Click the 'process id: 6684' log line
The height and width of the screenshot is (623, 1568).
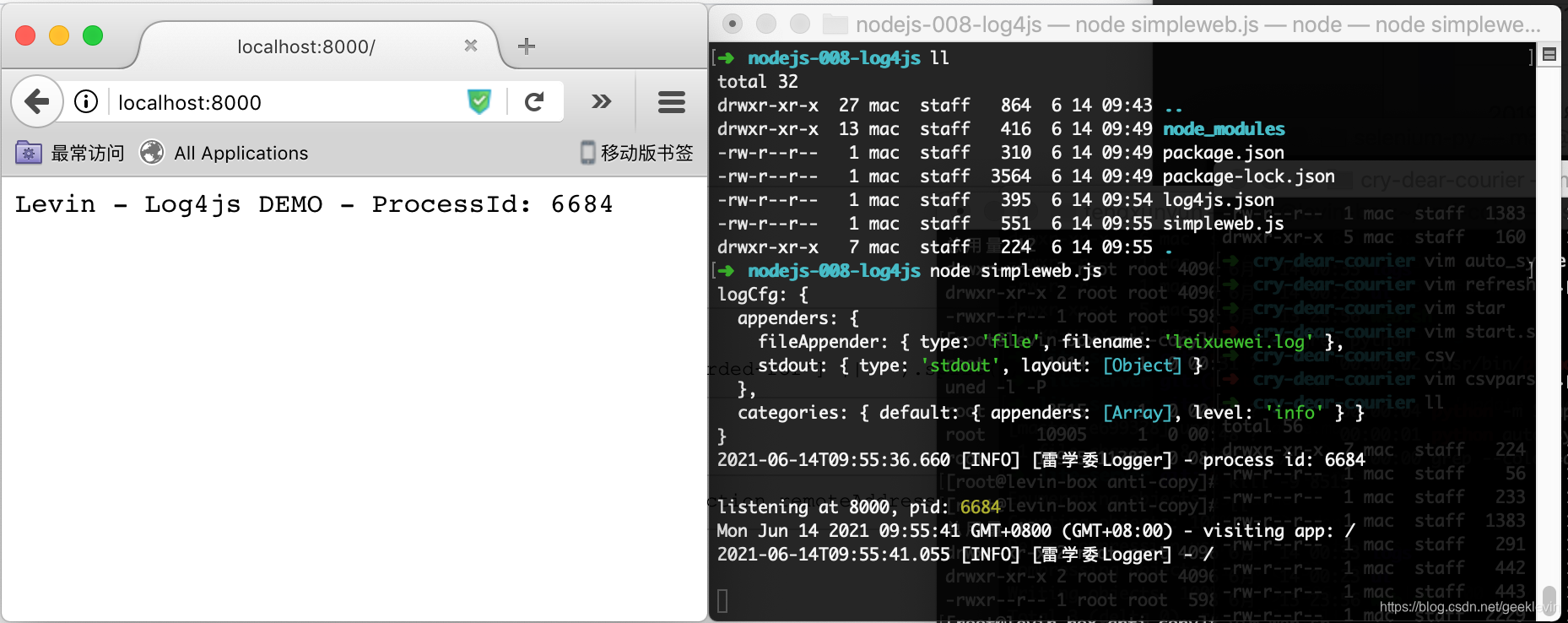[x=1041, y=460]
